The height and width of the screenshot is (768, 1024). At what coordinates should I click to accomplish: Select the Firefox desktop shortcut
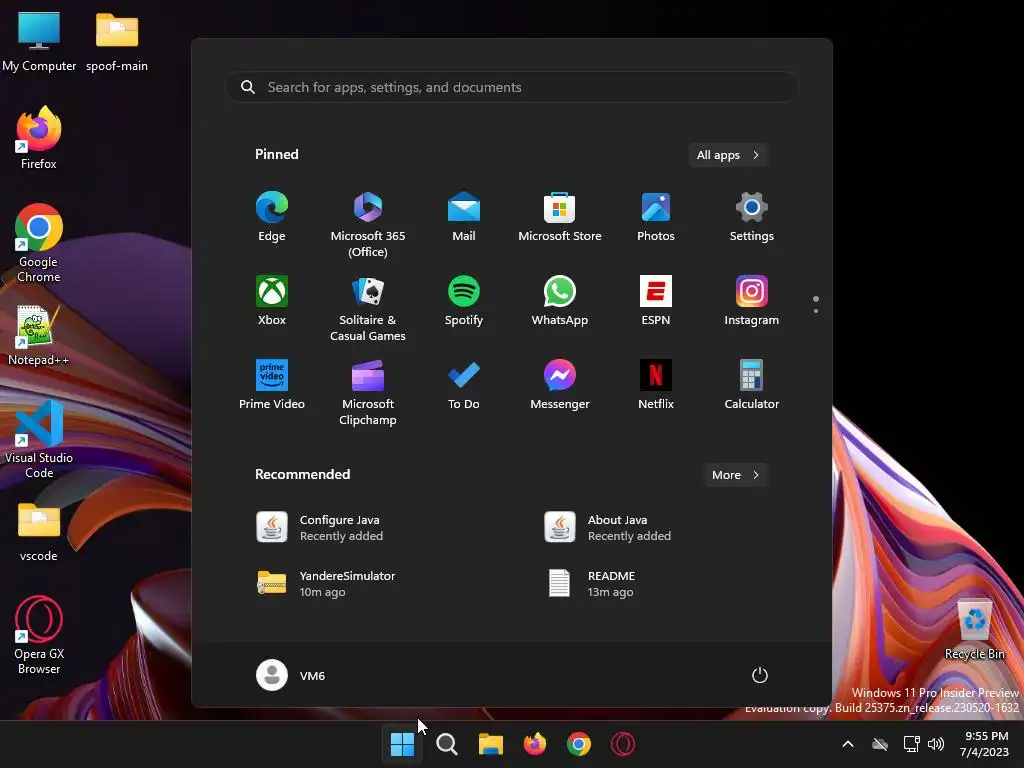(39, 138)
